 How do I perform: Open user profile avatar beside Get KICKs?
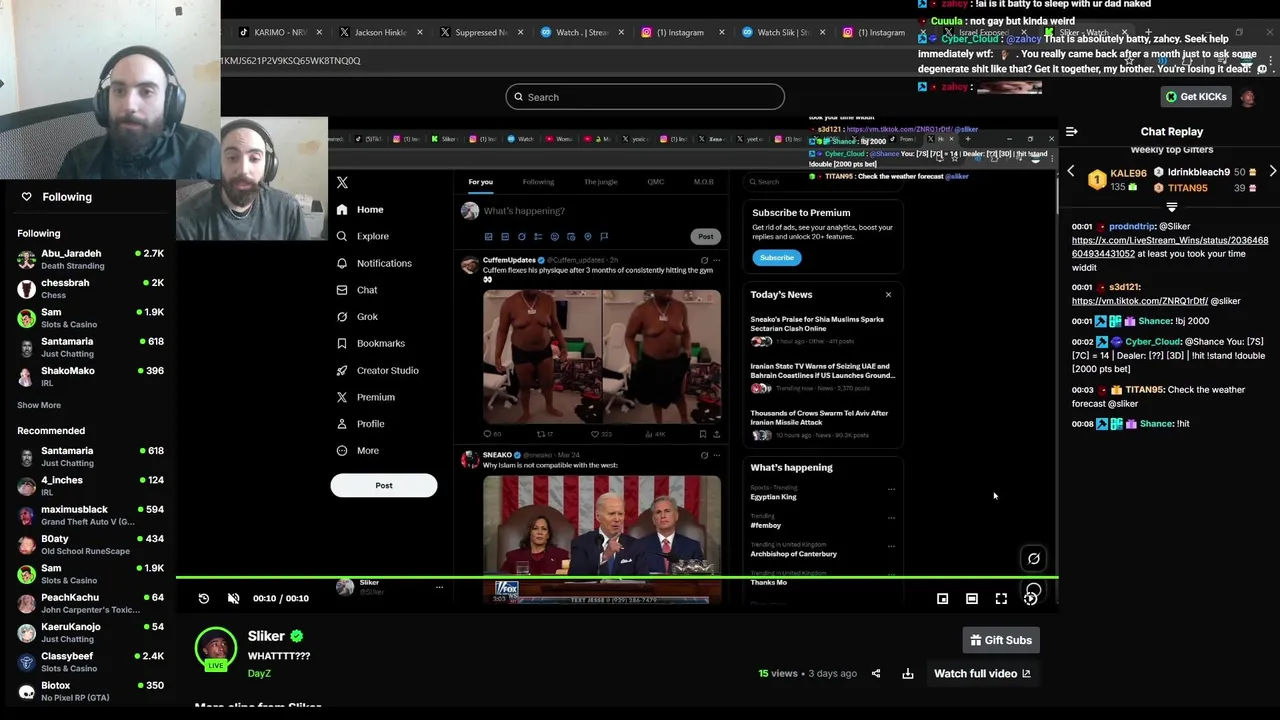tap(1248, 97)
